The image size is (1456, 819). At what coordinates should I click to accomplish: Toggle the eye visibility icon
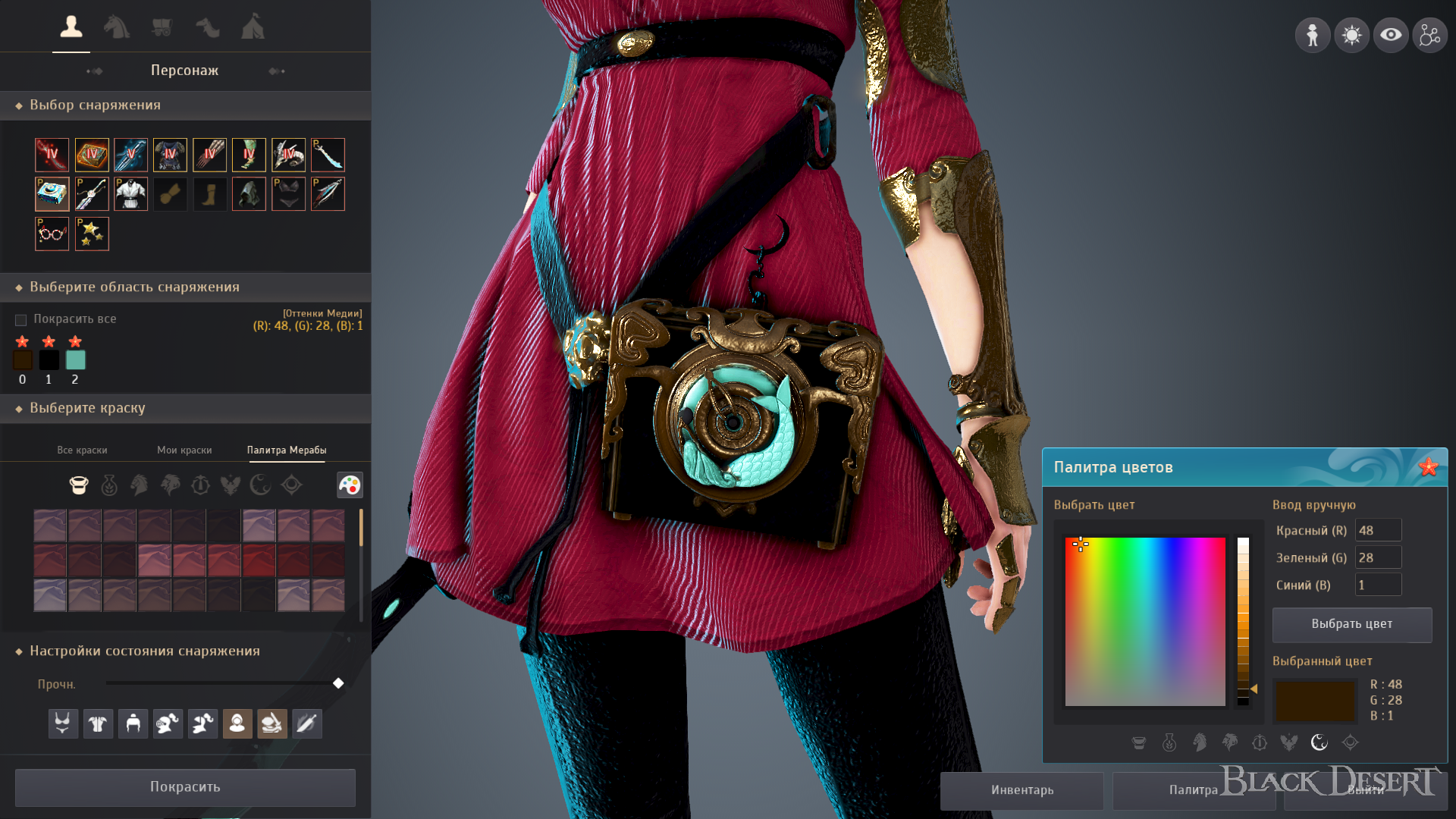click(x=1391, y=36)
